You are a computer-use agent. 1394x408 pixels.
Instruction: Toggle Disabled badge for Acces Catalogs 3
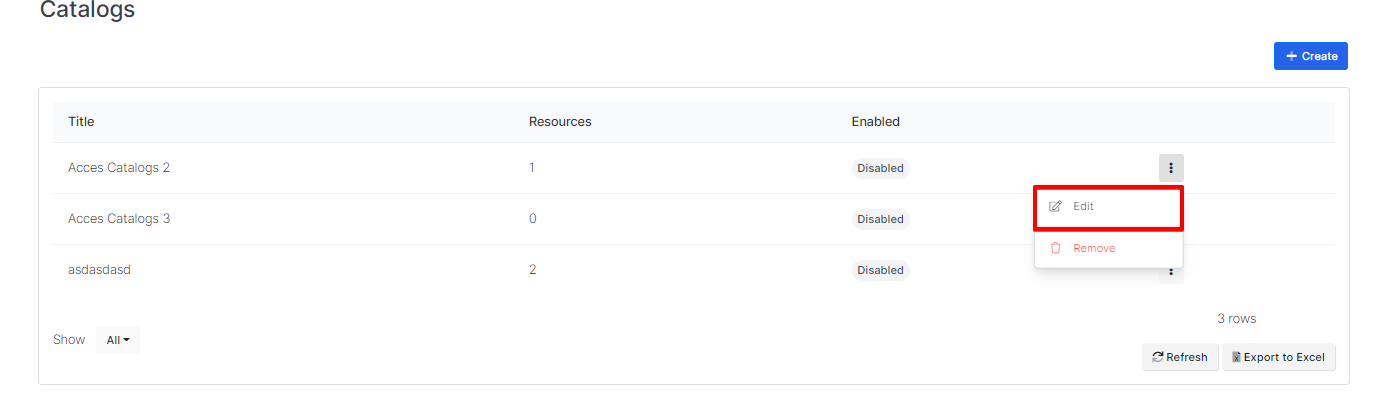point(880,220)
